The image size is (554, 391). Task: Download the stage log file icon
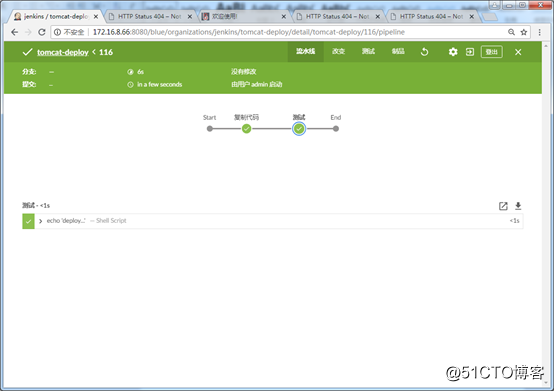click(x=518, y=206)
